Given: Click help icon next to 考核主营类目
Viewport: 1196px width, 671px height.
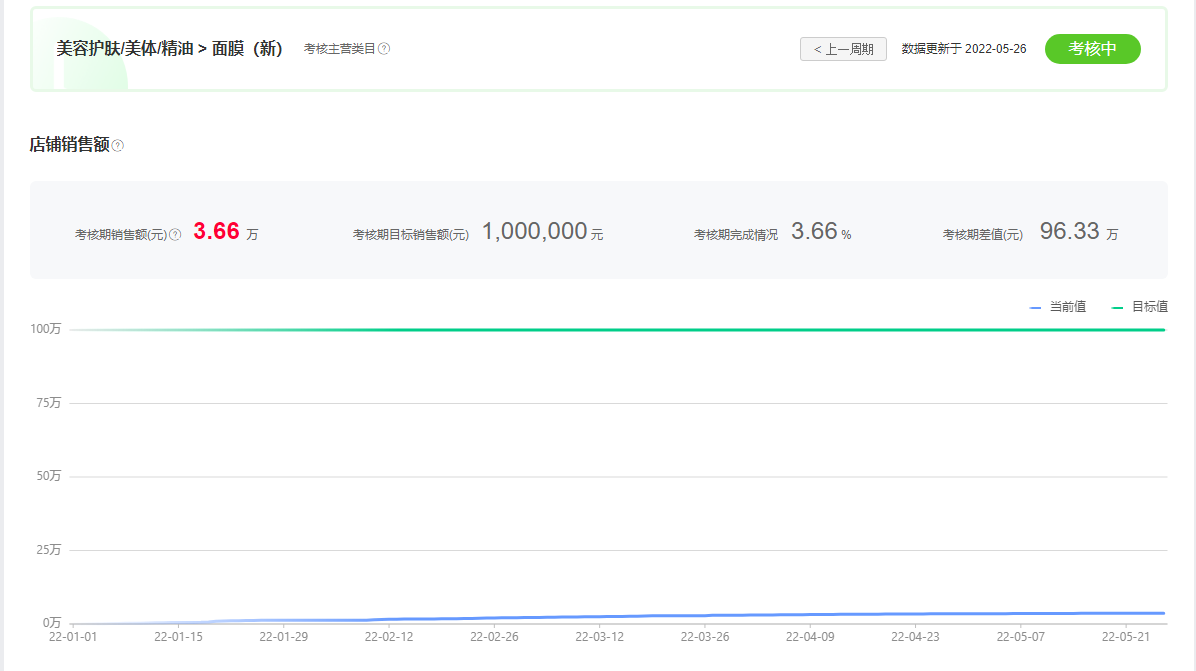Looking at the screenshot, I should pyautogui.click(x=384, y=49).
